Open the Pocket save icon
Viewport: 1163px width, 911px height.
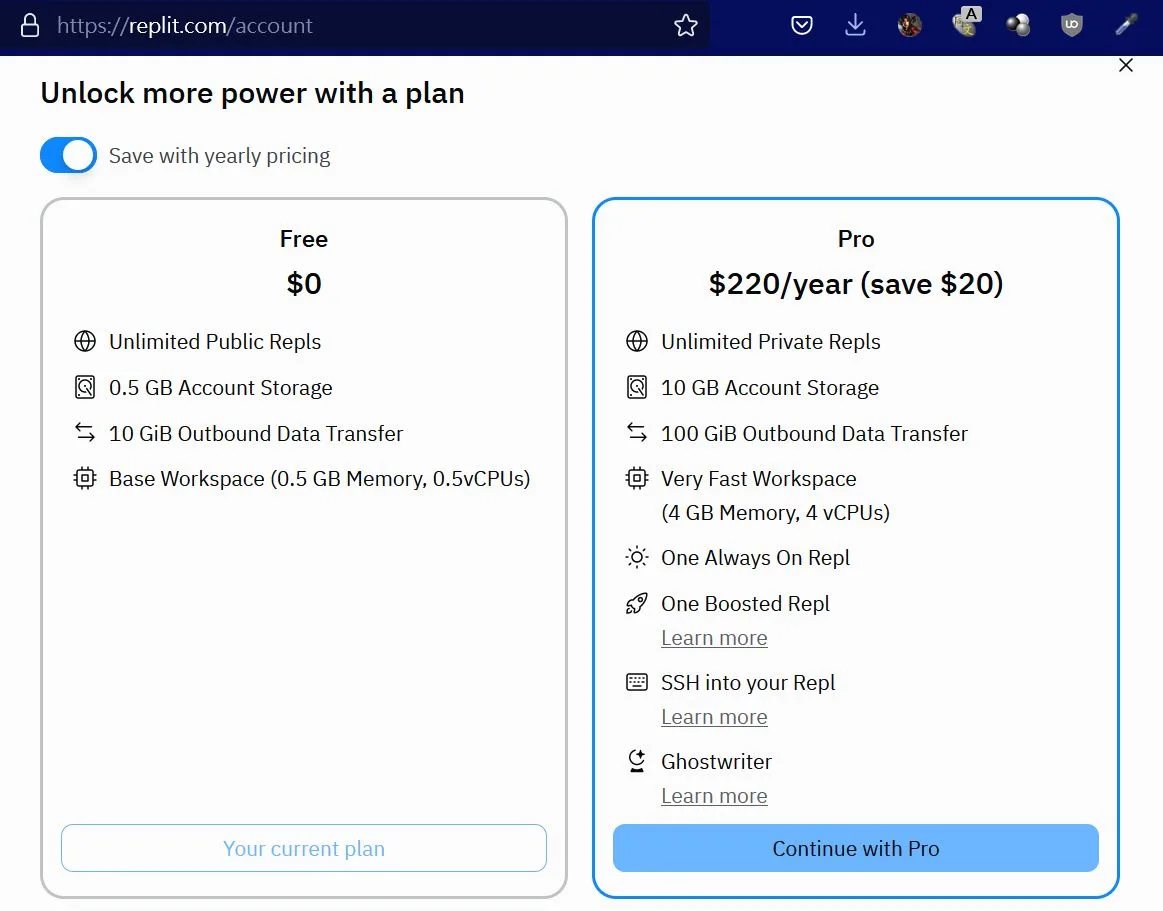tap(802, 25)
